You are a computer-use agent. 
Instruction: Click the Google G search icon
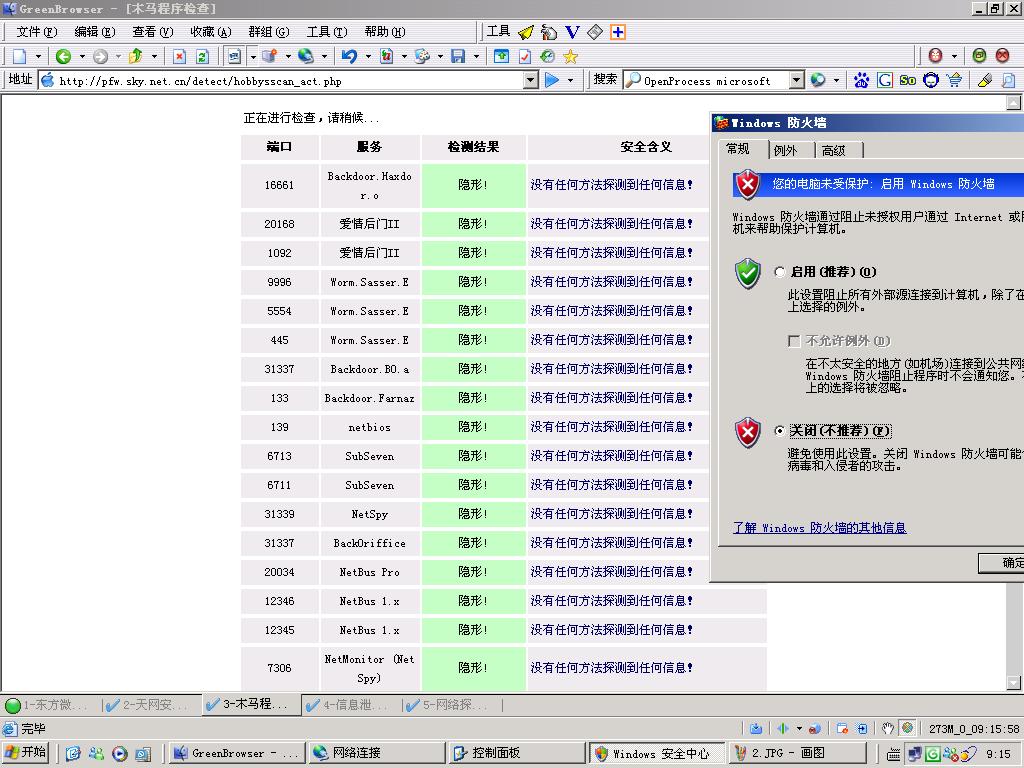pyautogui.click(x=885, y=80)
